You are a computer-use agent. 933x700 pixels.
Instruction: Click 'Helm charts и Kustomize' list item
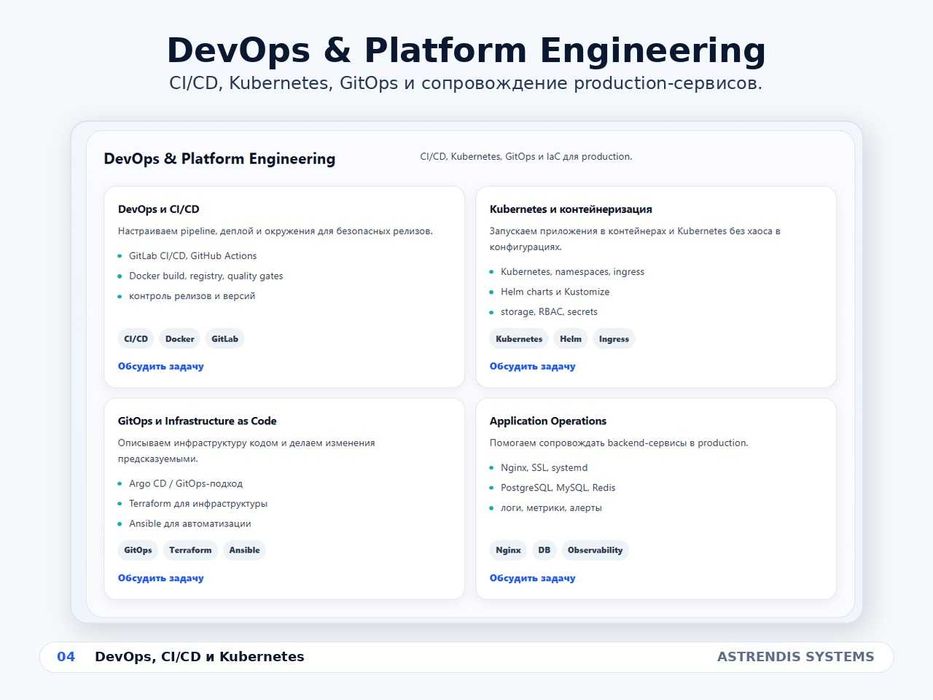coord(555,292)
